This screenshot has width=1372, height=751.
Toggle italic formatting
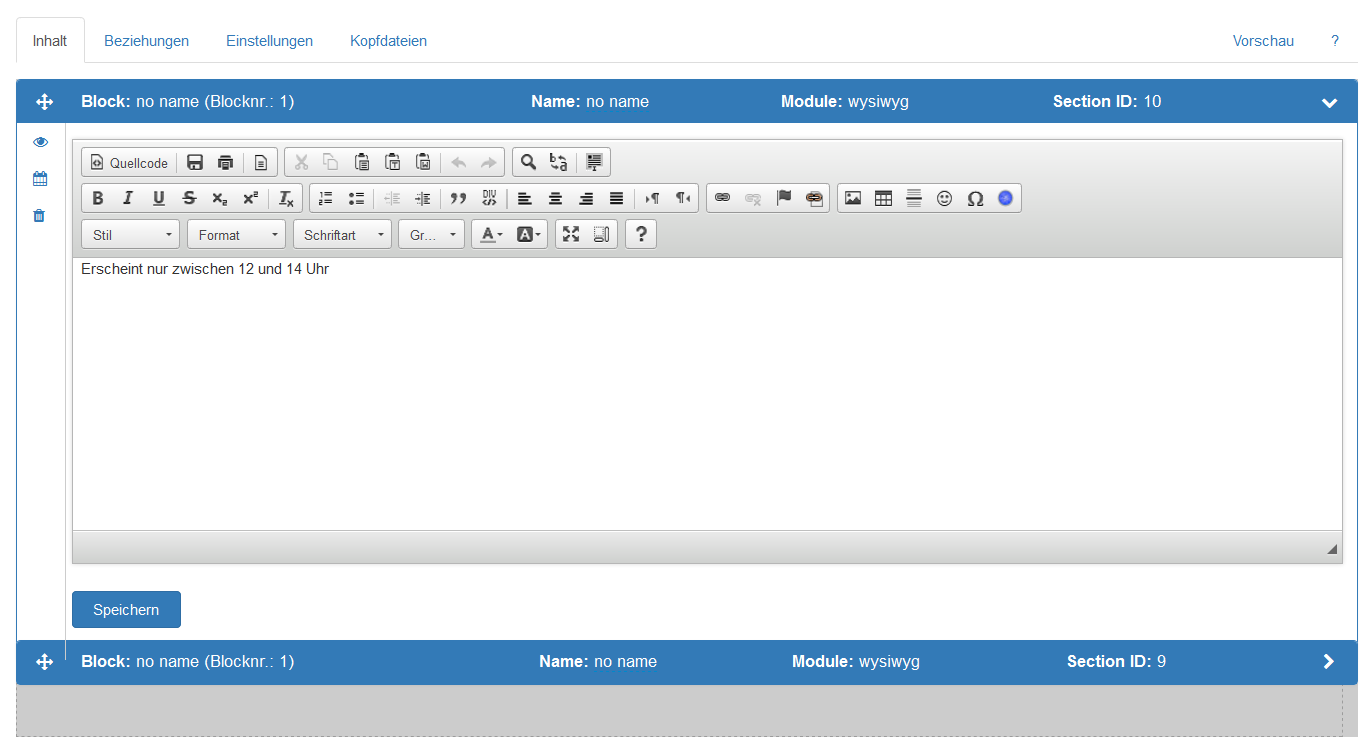pos(128,198)
